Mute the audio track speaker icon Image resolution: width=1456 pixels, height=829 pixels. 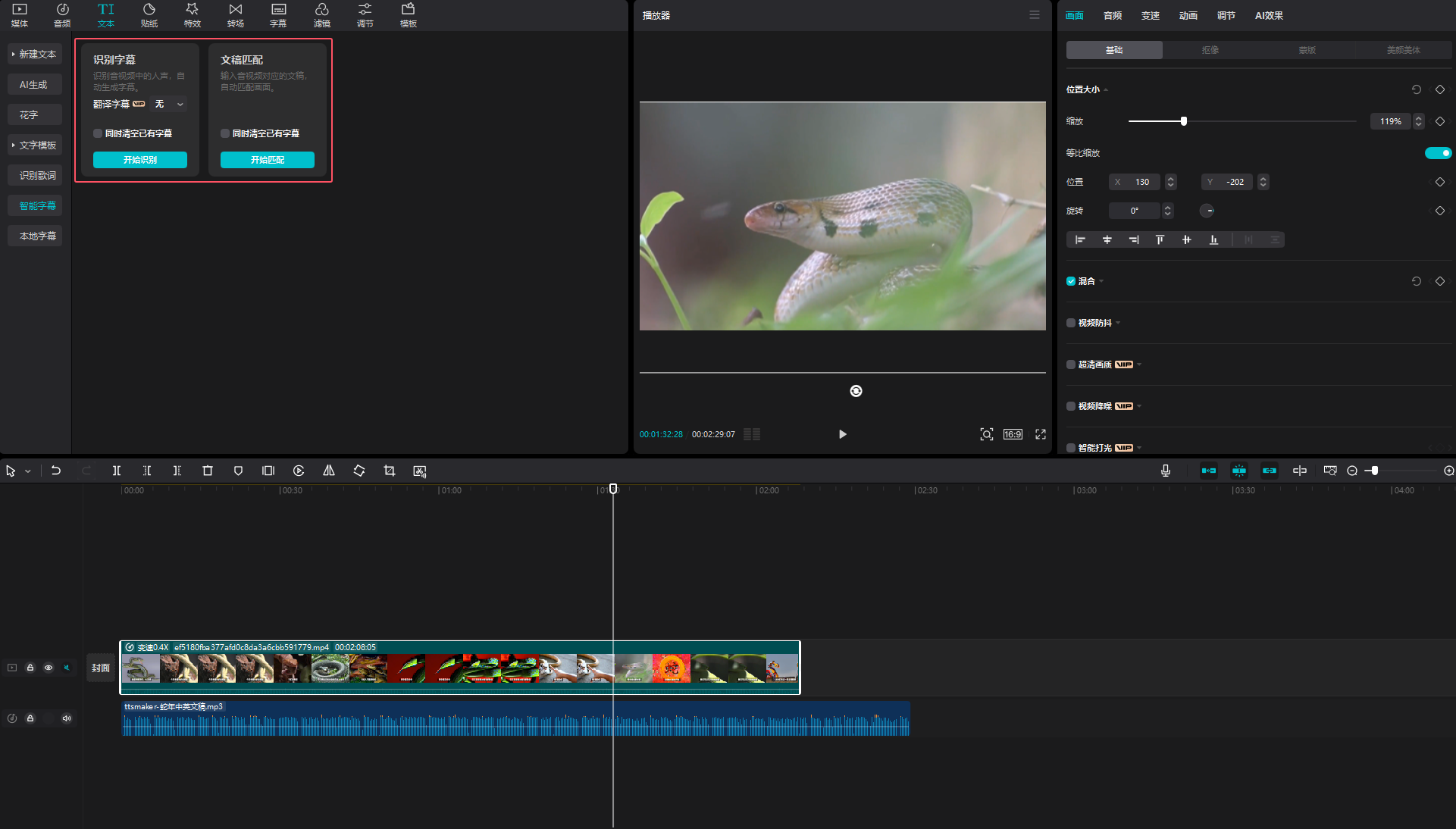click(67, 718)
